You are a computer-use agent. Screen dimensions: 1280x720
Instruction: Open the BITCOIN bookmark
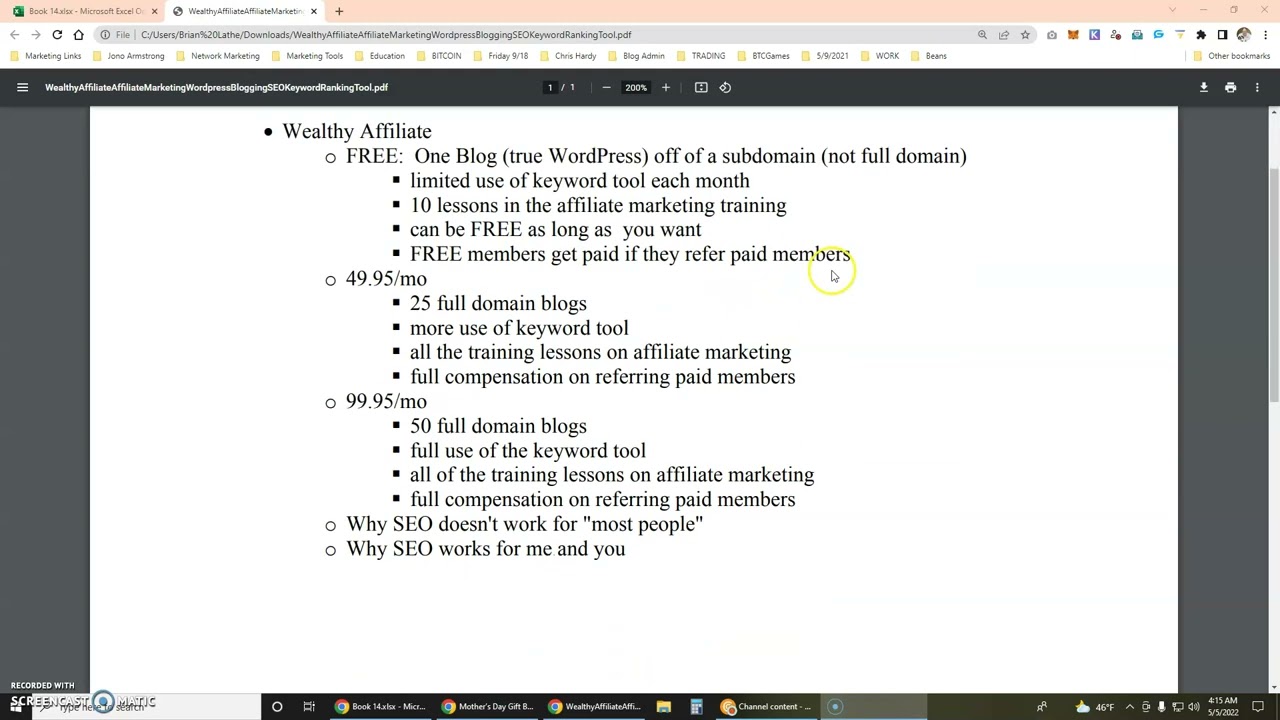(445, 56)
